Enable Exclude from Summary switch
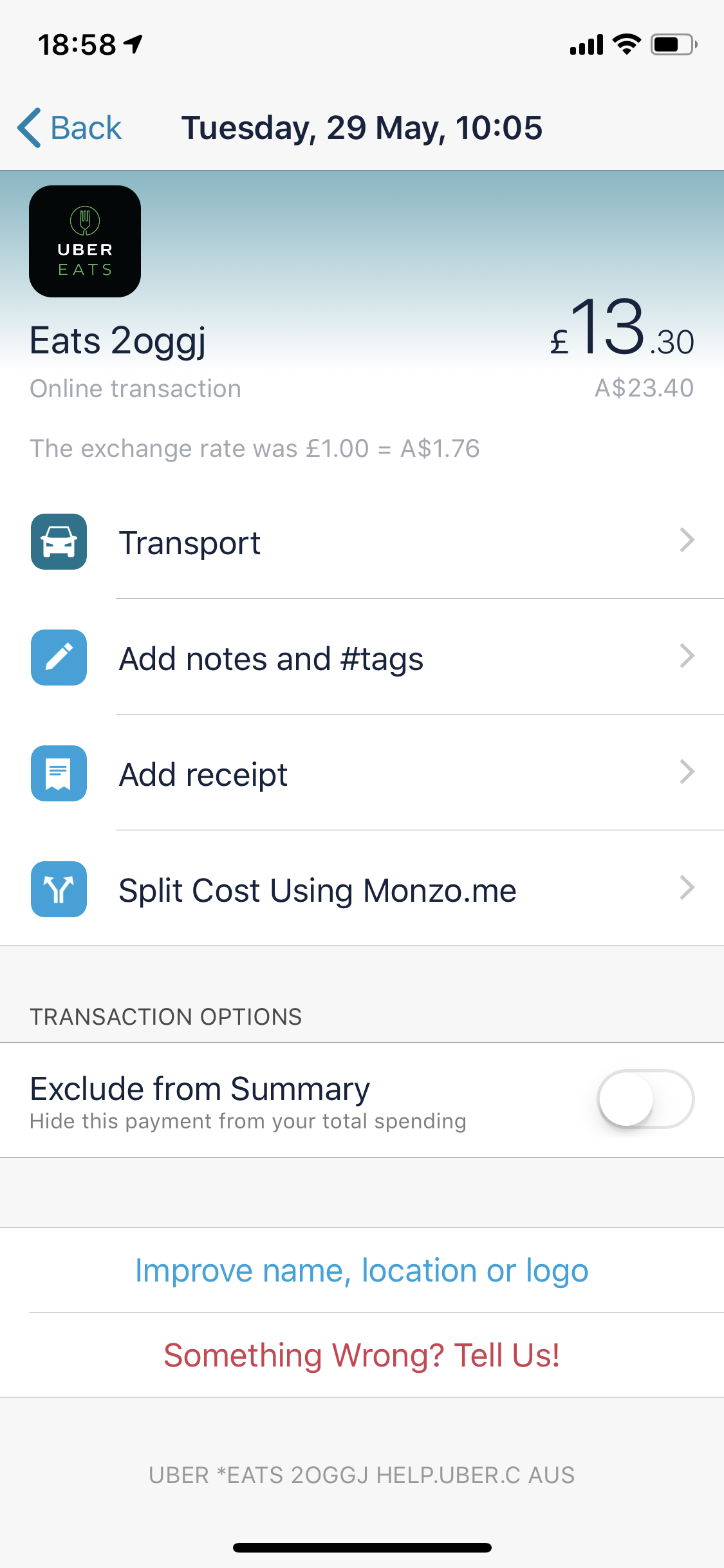Viewport: 724px width, 1568px height. [645, 1099]
